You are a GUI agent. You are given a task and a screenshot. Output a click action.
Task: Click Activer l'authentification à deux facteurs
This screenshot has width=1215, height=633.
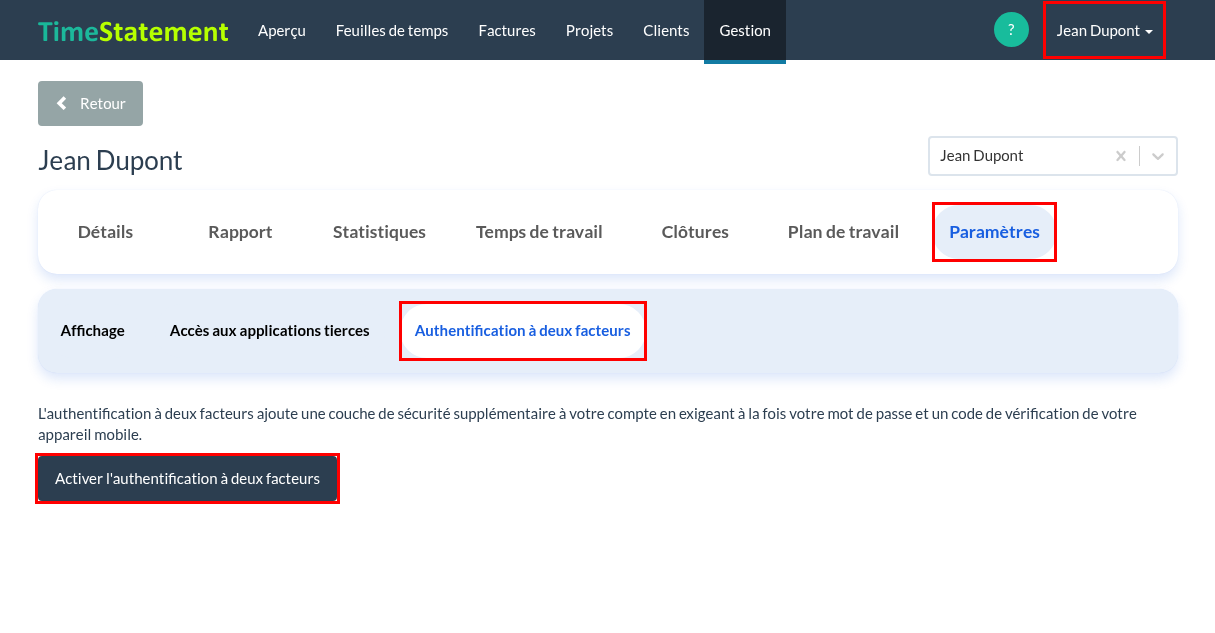187,479
